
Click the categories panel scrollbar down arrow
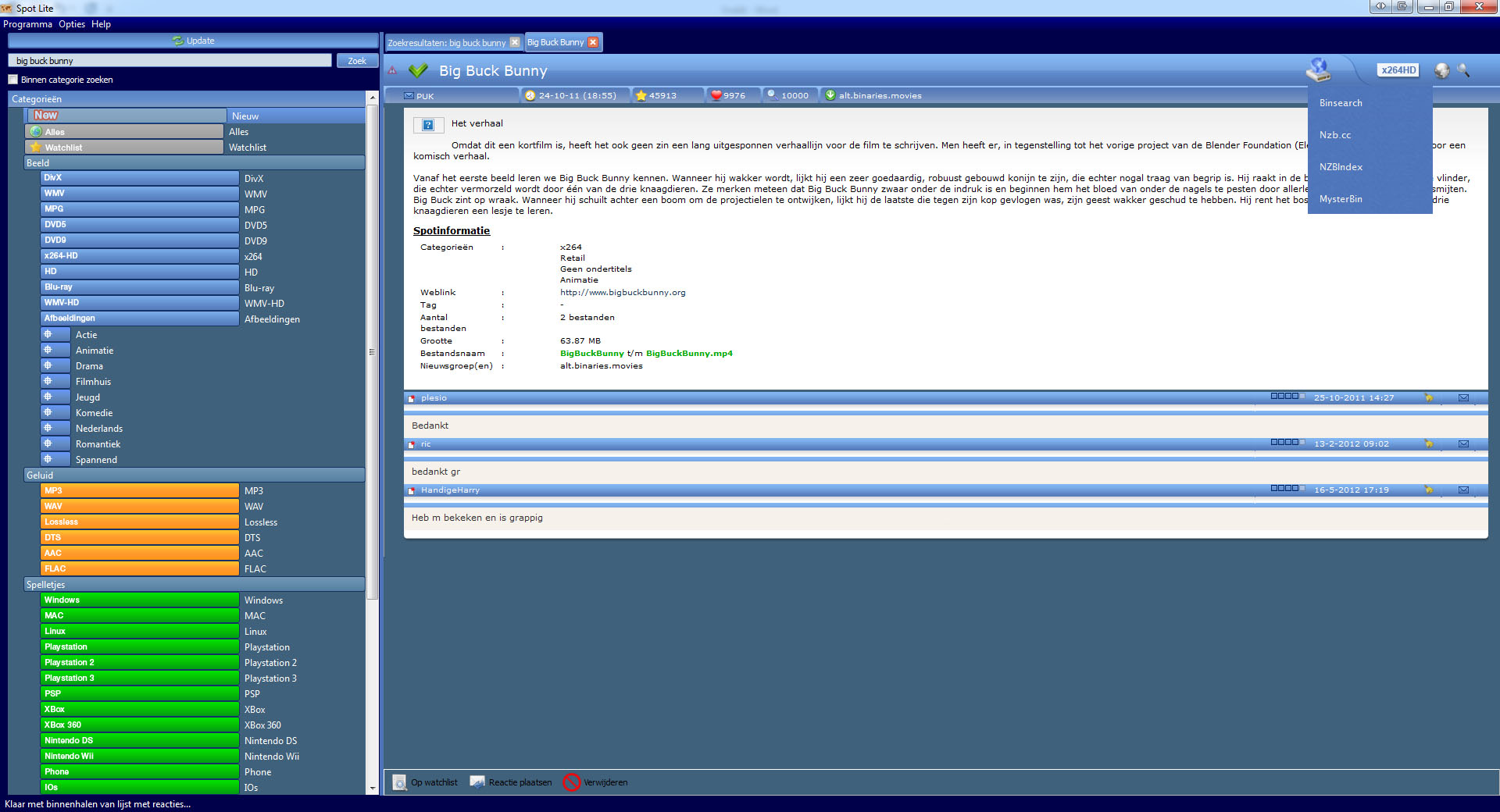(x=373, y=789)
